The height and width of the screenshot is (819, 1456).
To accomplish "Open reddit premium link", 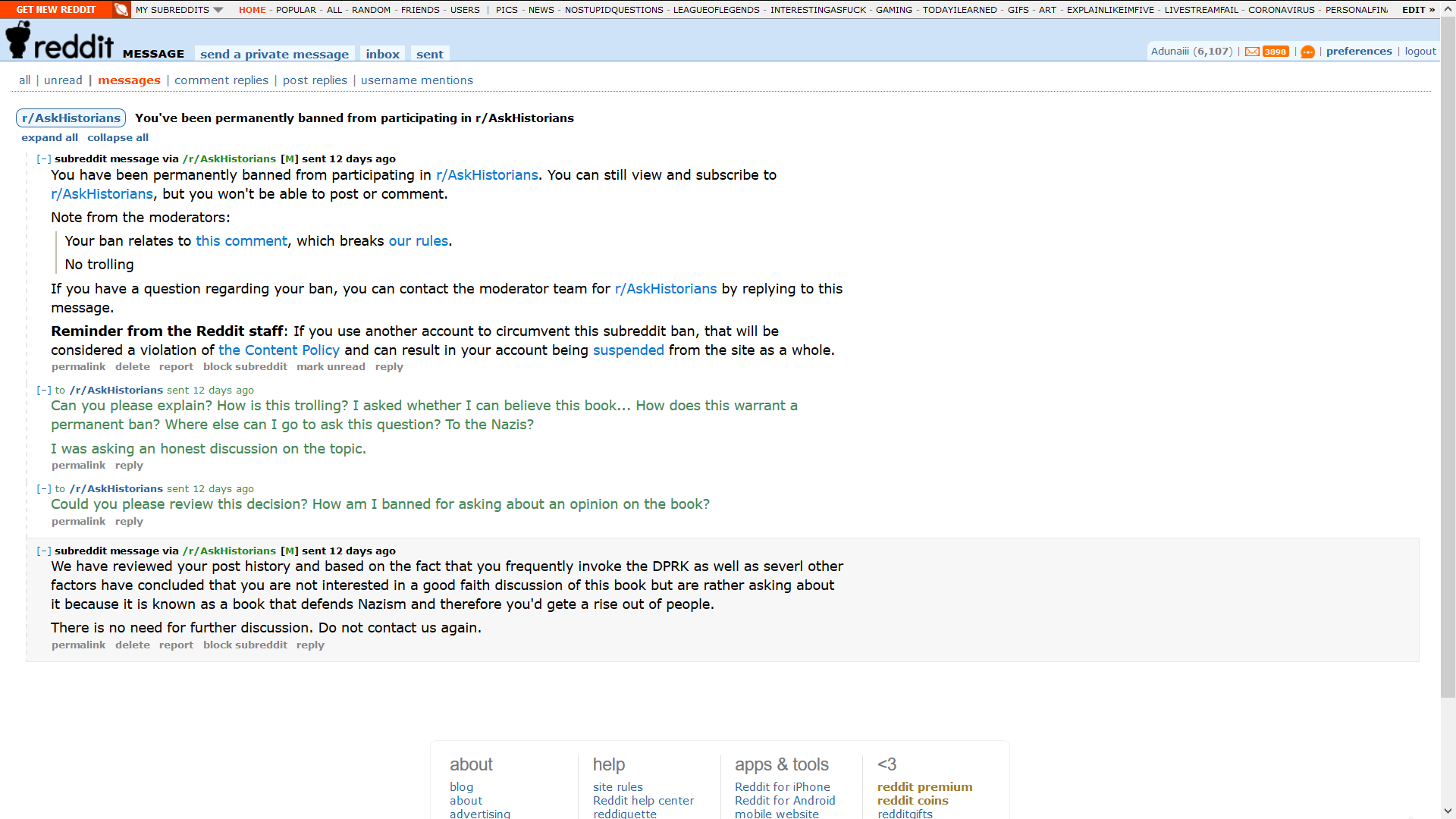I will pos(924,787).
